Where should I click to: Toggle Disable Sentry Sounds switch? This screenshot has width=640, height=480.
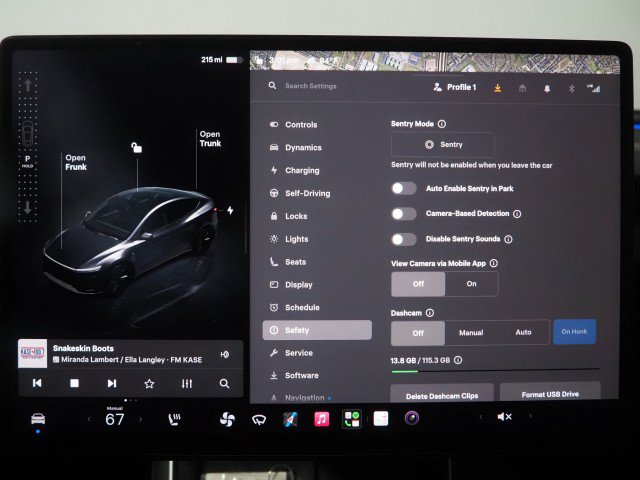click(404, 239)
